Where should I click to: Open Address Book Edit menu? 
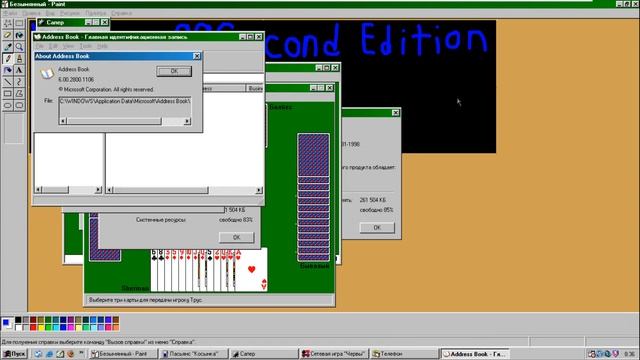pos(53,46)
